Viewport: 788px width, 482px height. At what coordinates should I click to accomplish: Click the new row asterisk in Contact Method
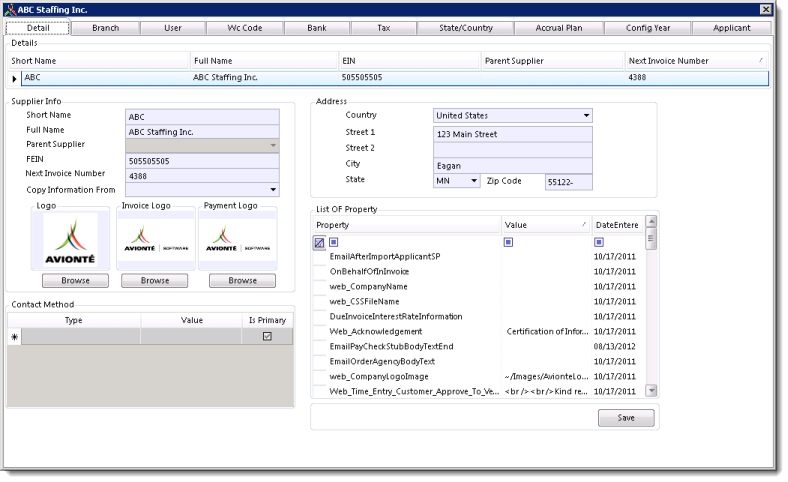point(14,338)
